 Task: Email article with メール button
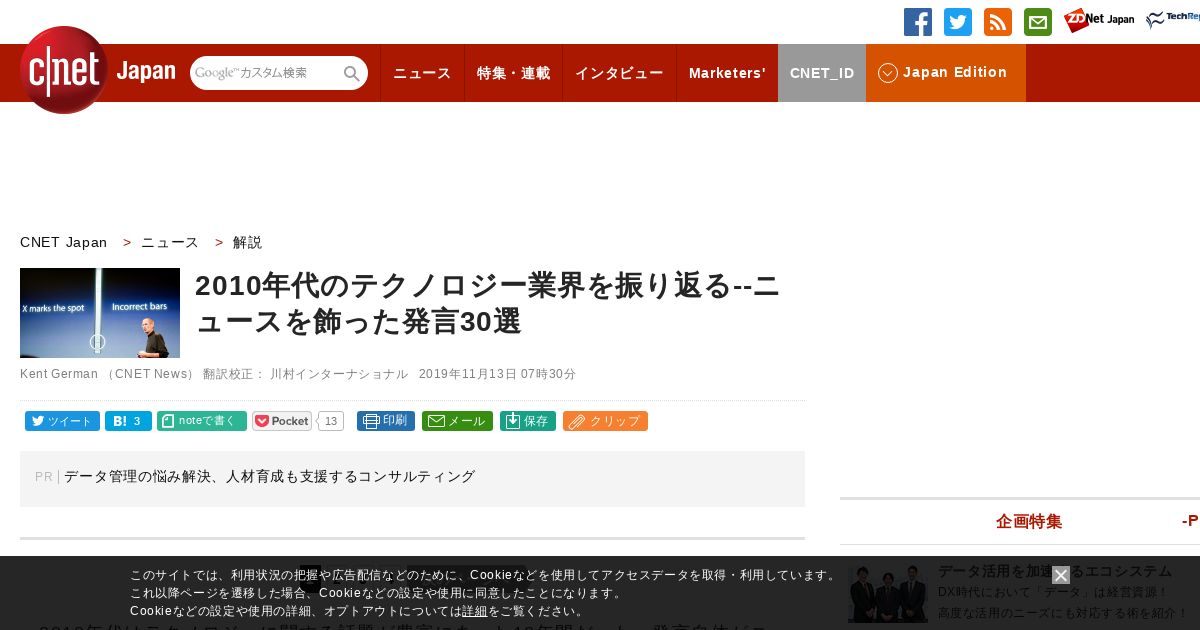(457, 421)
